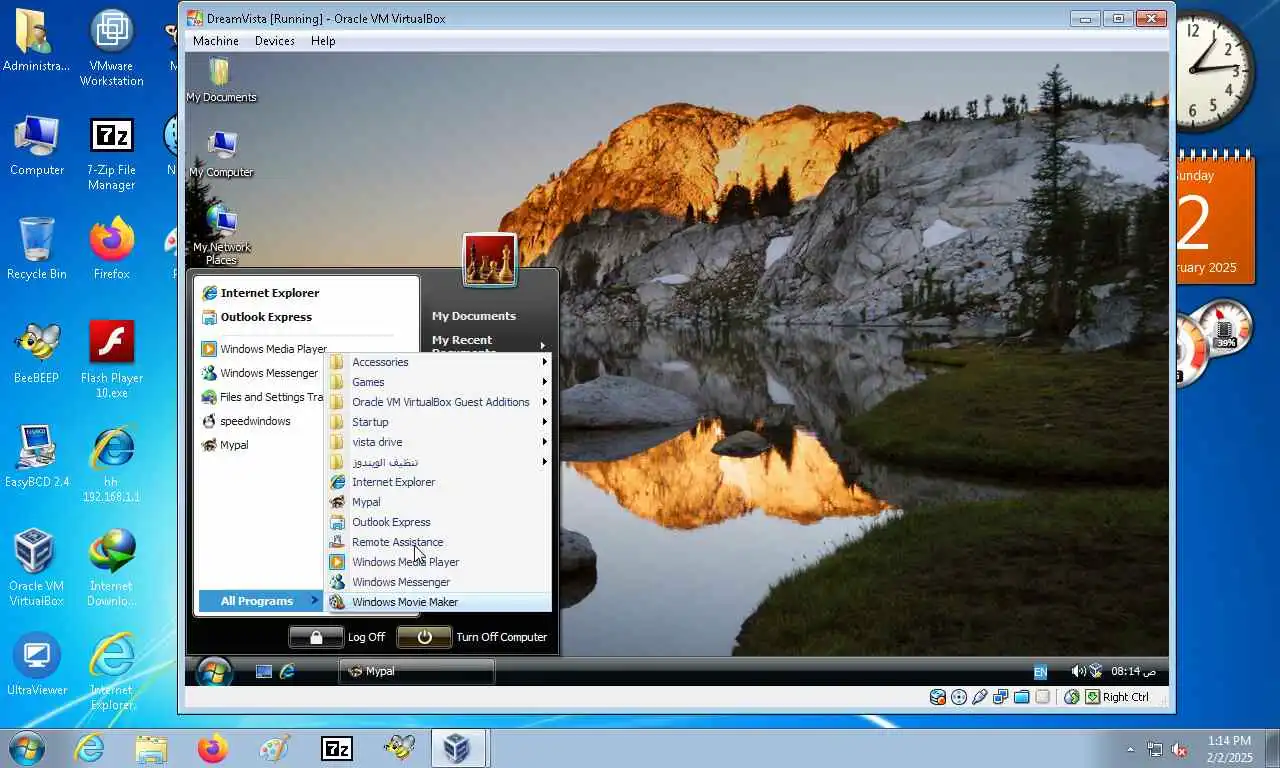Open Files and Settings Transfer Wizard entry
The image size is (1280, 768).
[x=260, y=397]
